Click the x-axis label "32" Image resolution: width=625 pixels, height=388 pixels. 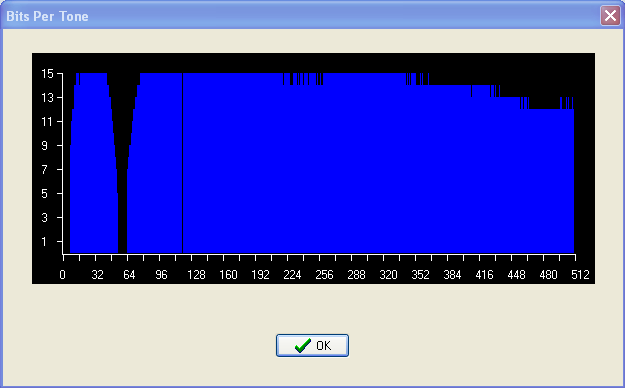point(97,275)
